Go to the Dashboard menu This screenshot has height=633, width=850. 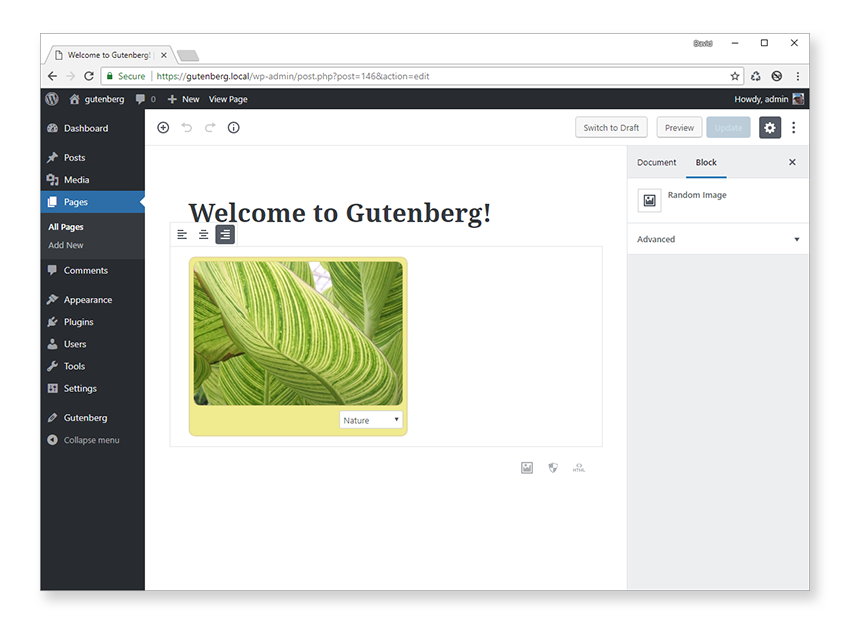[93, 128]
